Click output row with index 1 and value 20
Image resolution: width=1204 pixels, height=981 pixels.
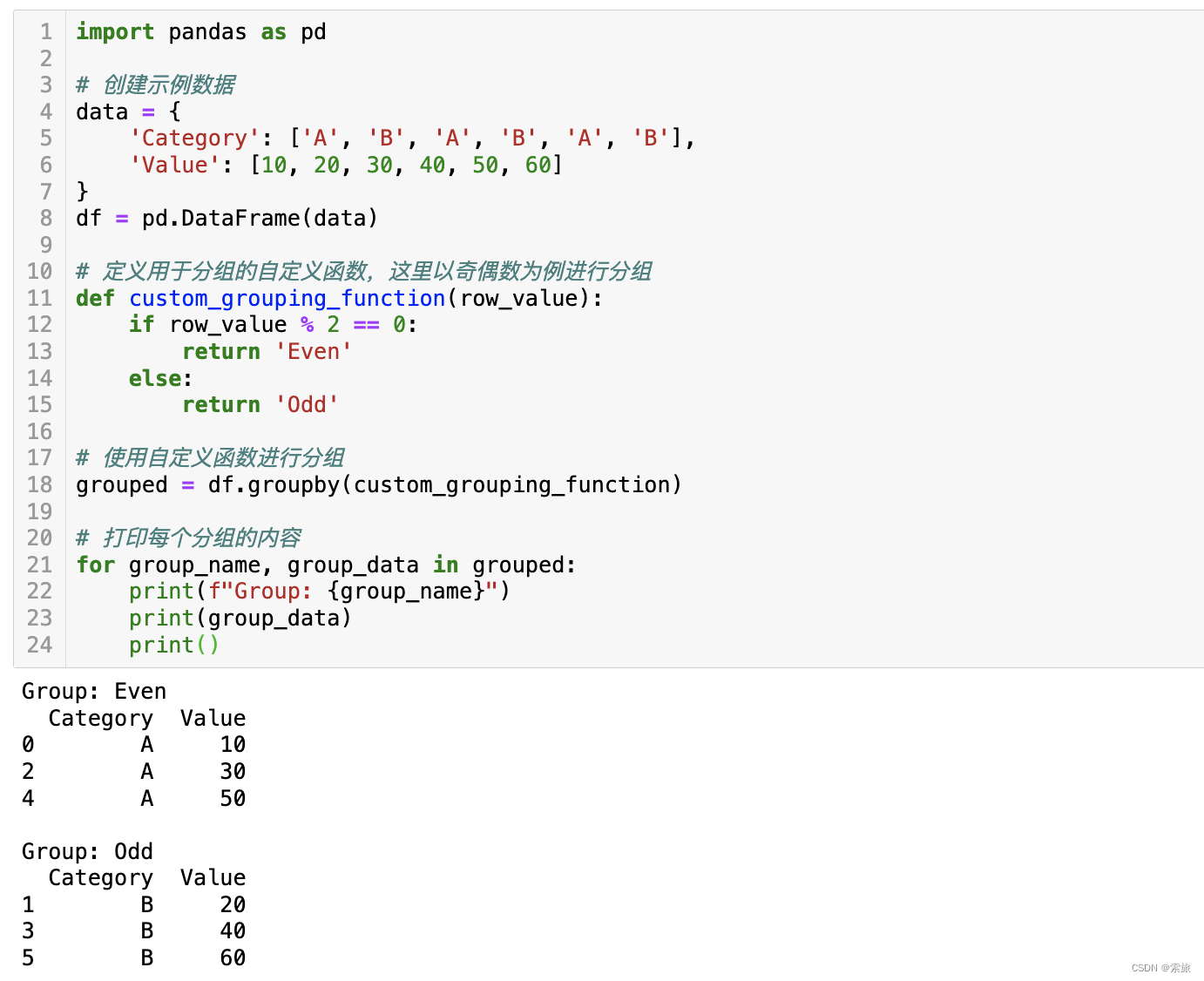click(134, 905)
